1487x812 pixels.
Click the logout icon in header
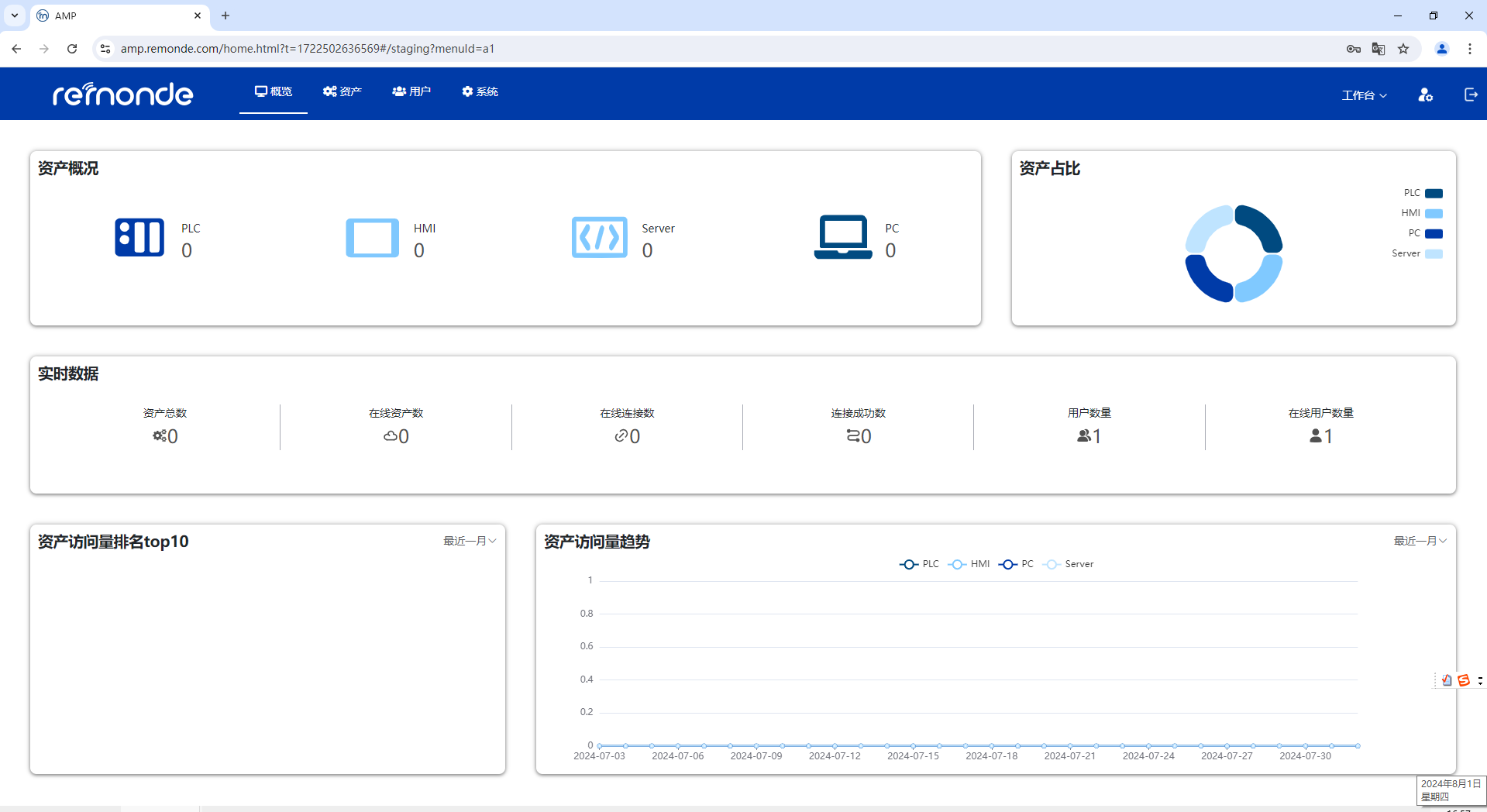tap(1471, 95)
